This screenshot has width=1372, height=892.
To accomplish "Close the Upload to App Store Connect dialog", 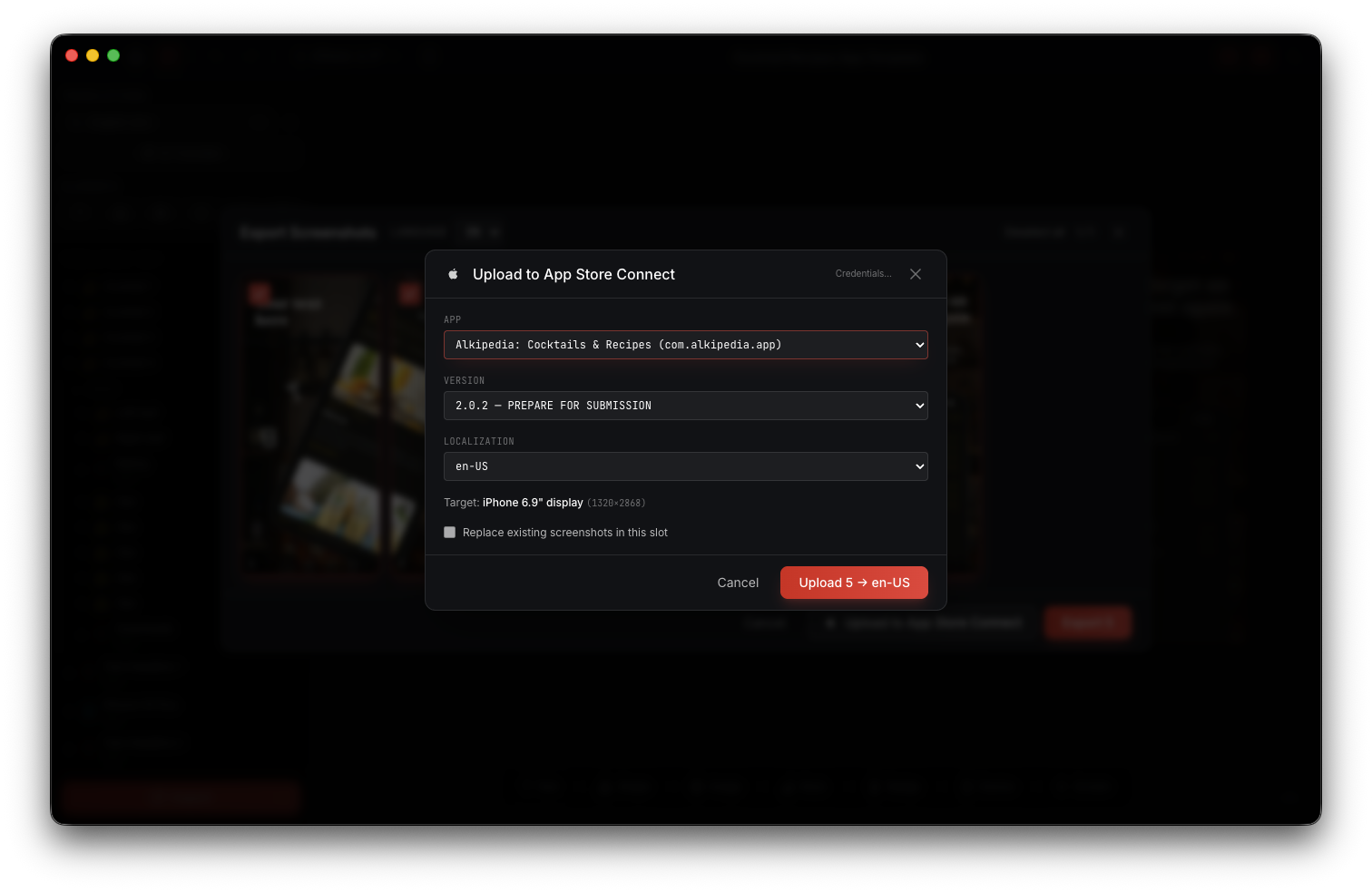I will coord(916,274).
